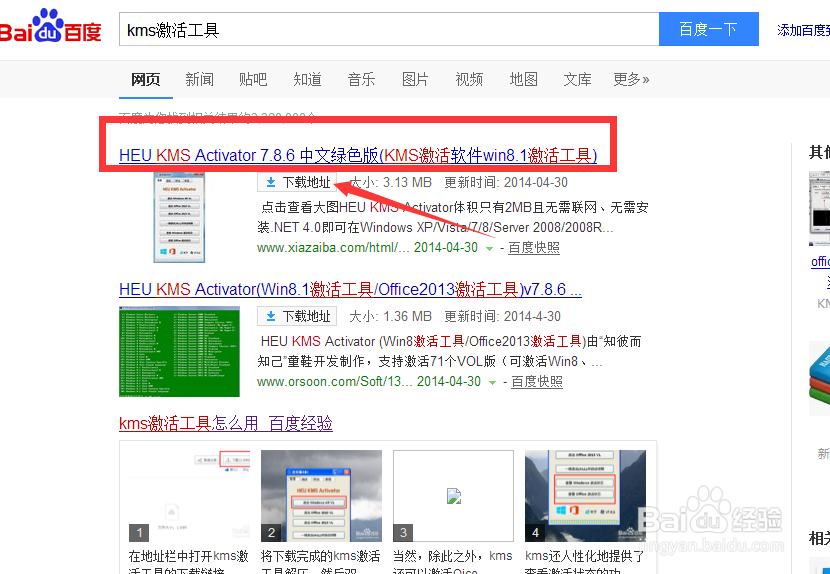Expand the 更多» menu
830x574 pixels.
tap(631, 79)
